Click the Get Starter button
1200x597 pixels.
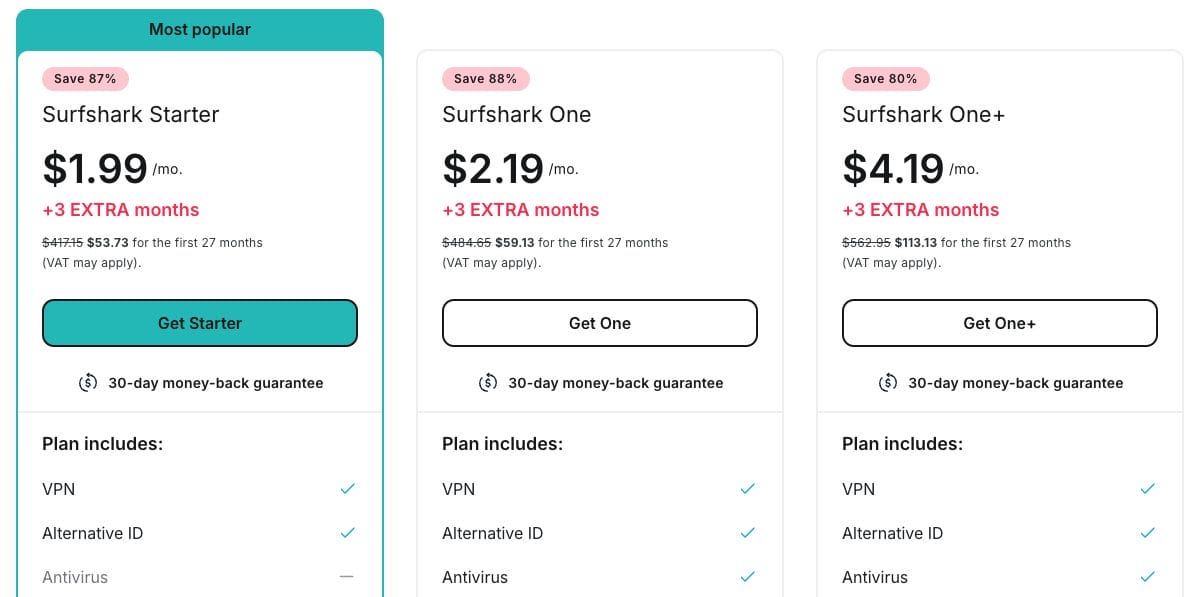[200, 323]
